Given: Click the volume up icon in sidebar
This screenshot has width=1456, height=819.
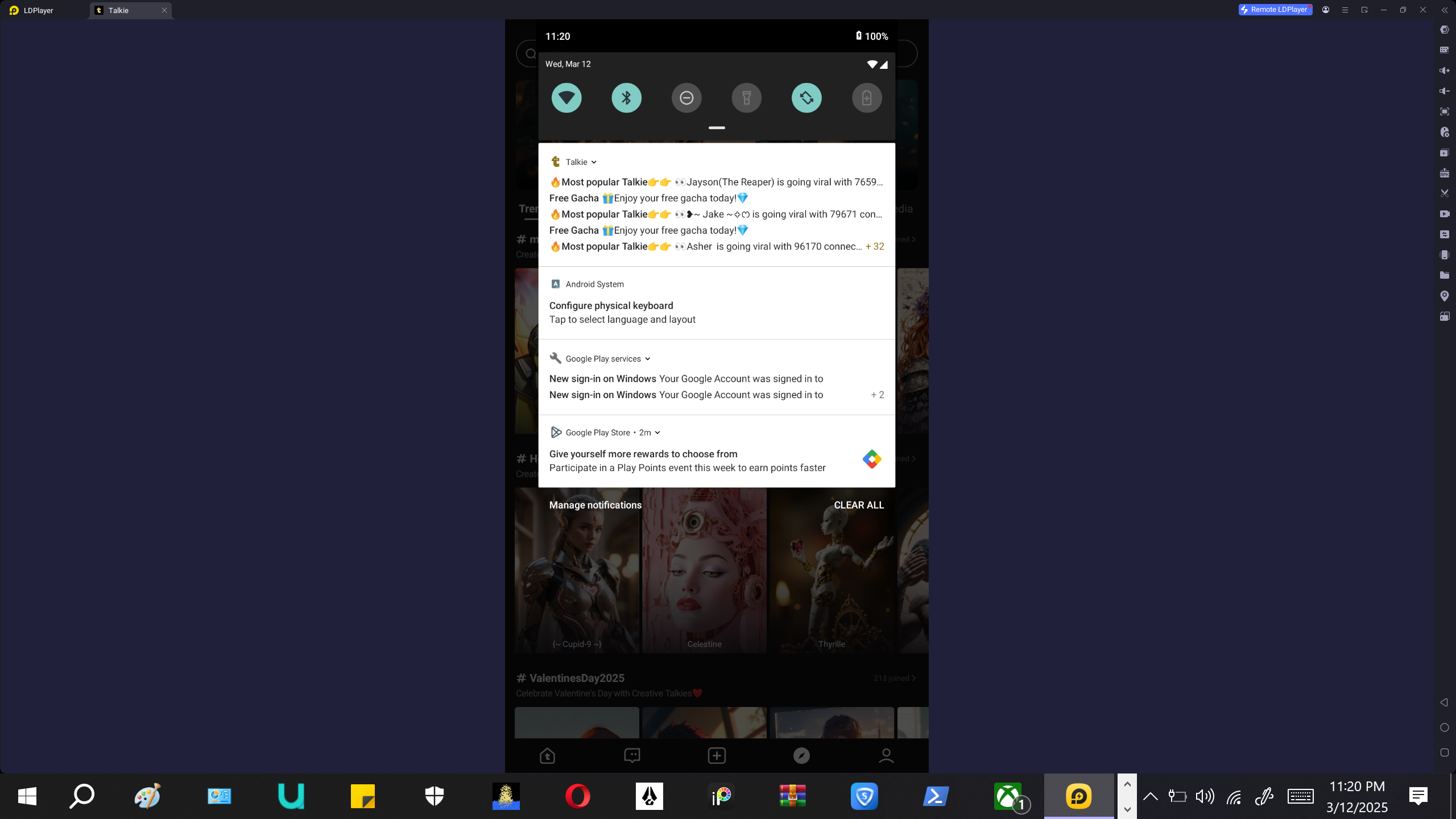Looking at the screenshot, I should (x=1444, y=71).
